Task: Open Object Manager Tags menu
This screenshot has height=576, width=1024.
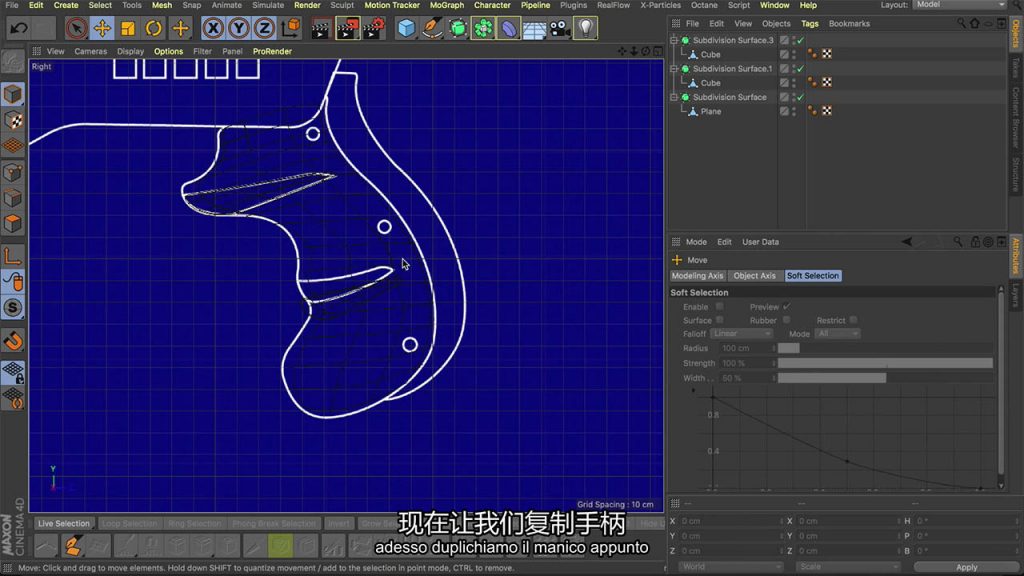Action: (x=810, y=24)
